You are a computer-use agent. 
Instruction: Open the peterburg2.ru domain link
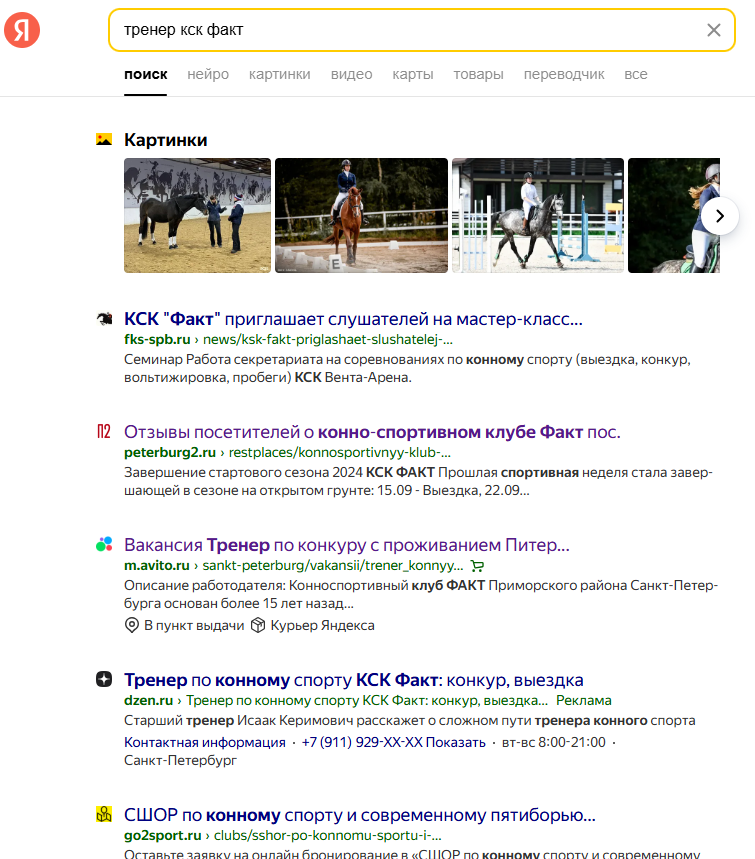coord(170,453)
